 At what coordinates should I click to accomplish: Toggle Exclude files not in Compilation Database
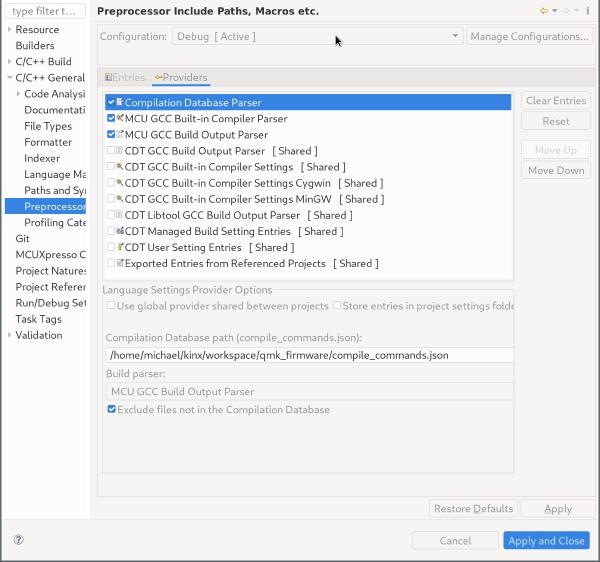(x=111, y=409)
